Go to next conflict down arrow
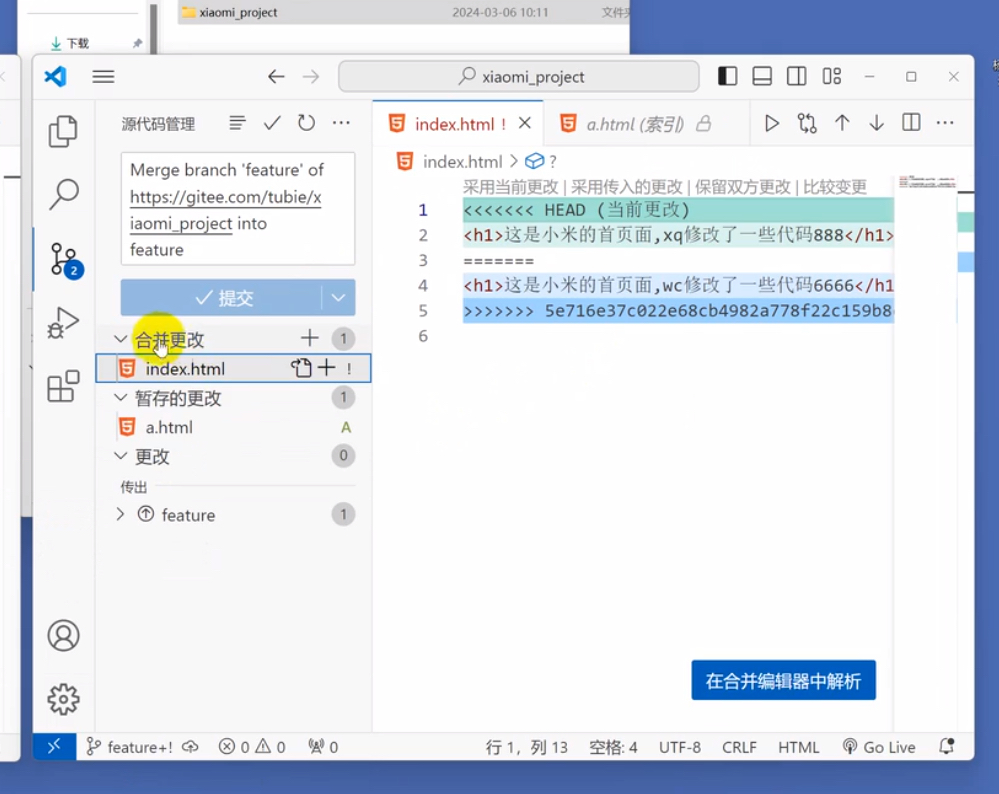Screen dimensions: 999x794 click(877, 123)
